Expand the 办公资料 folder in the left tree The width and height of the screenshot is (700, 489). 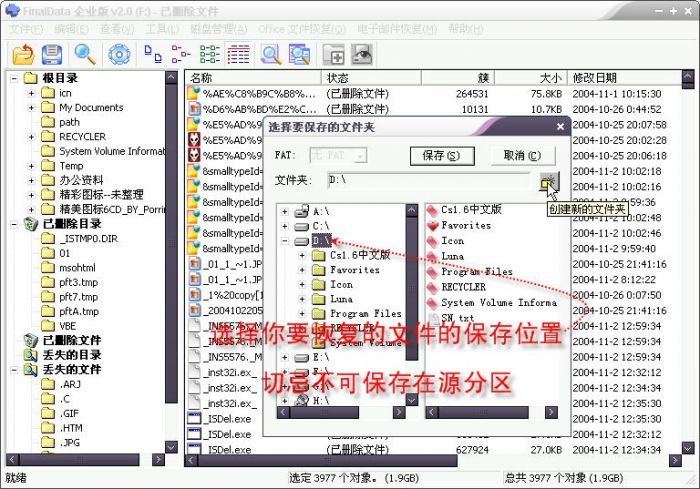(x=31, y=181)
